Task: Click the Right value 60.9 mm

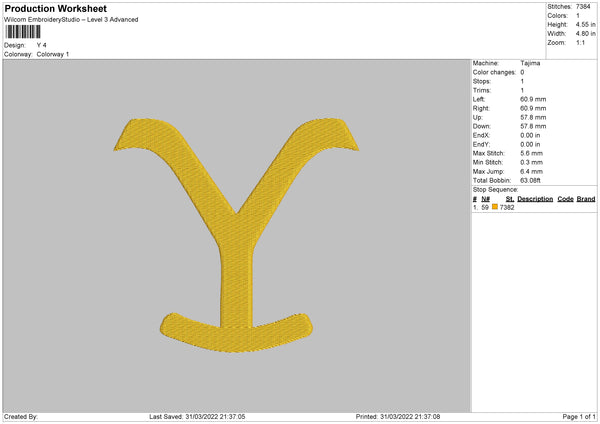Action: tap(533, 109)
